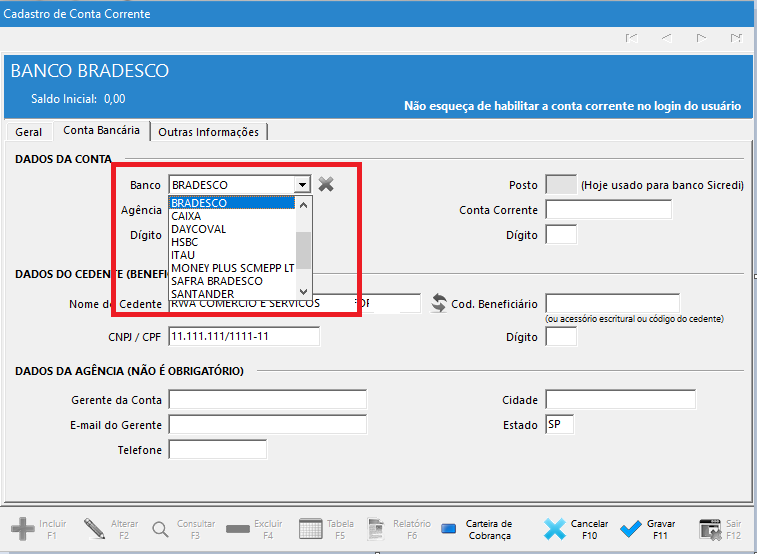The height and width of the screenshot is (554, 757).
Task: Open Carteira de Cobrança
Action: (477, 529)
